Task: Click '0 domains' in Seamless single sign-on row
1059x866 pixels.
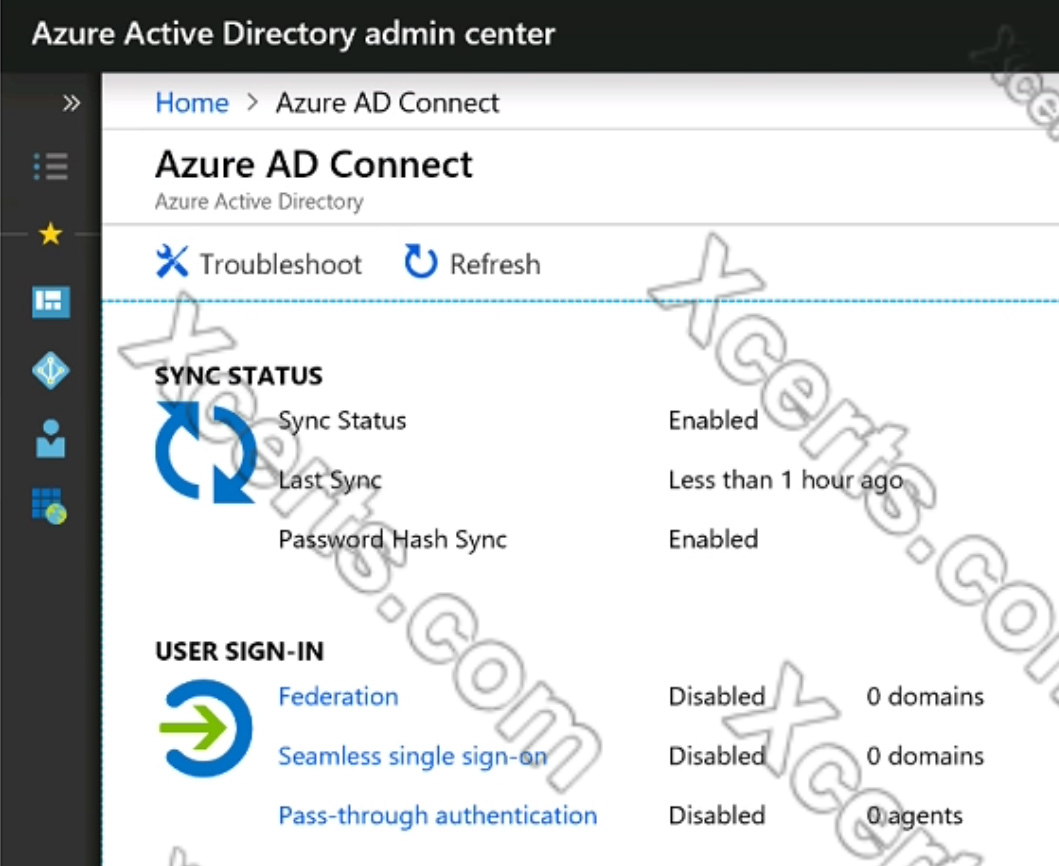Action: [925, 756]
